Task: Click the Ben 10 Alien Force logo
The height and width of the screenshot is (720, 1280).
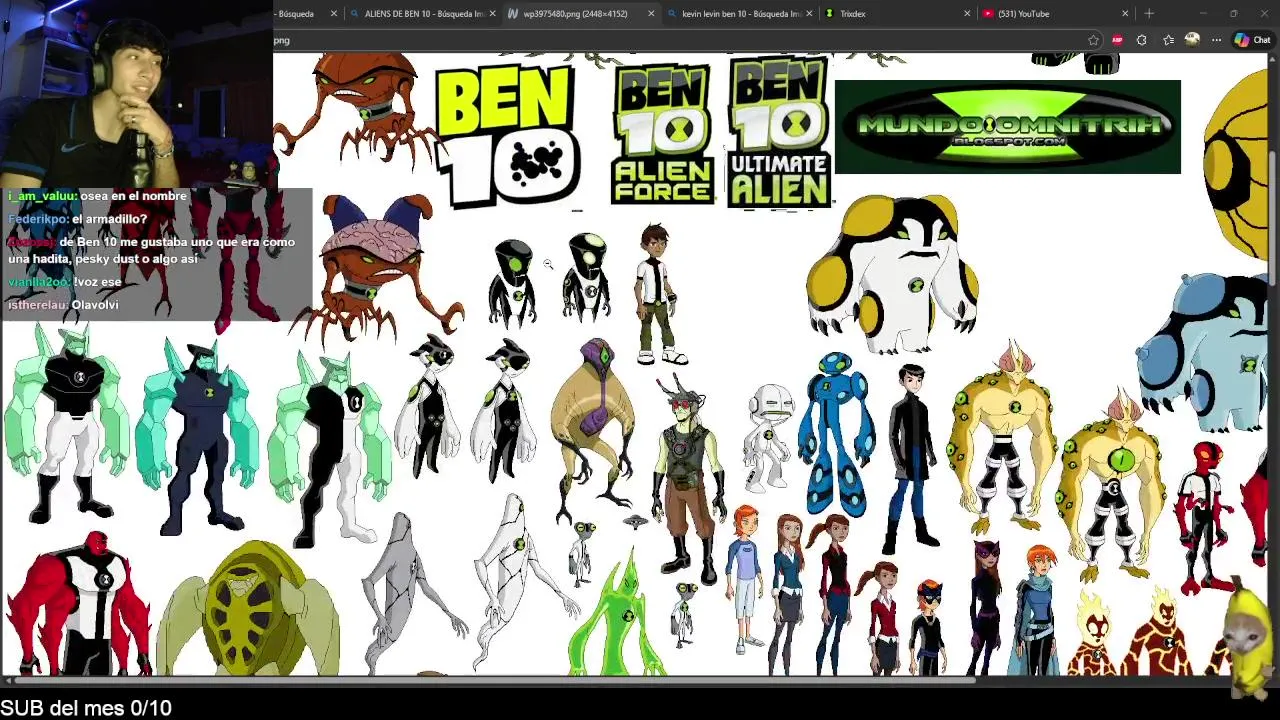Action: 662,134
